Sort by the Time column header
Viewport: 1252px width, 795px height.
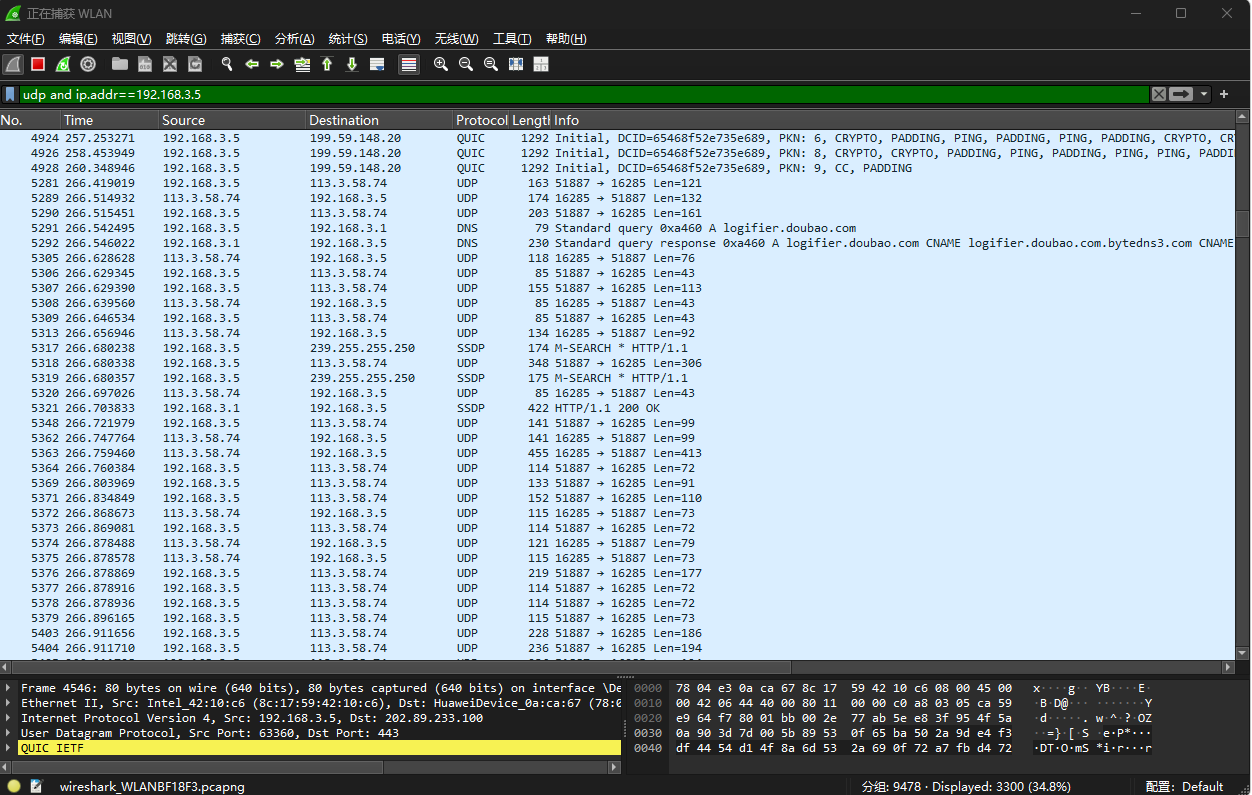click(x=109, y=120)
